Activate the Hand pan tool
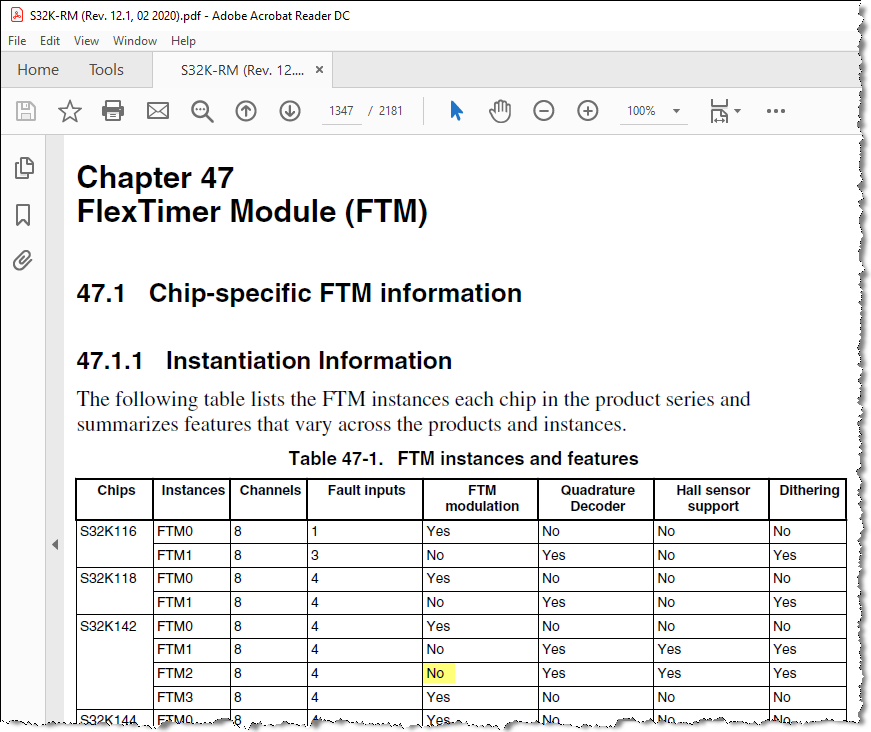 (500, 111)
